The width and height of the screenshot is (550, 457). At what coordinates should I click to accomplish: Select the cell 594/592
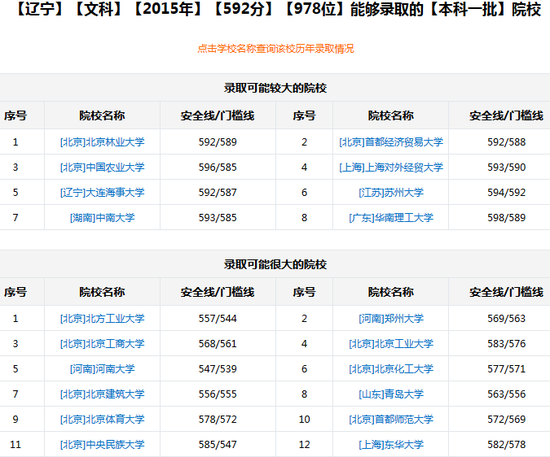(507, 193)
